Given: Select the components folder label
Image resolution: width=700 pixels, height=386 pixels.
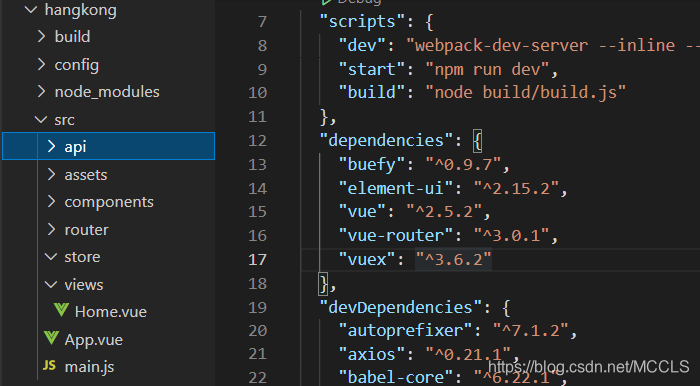Looking at the screenshot, I should [109, 202].
